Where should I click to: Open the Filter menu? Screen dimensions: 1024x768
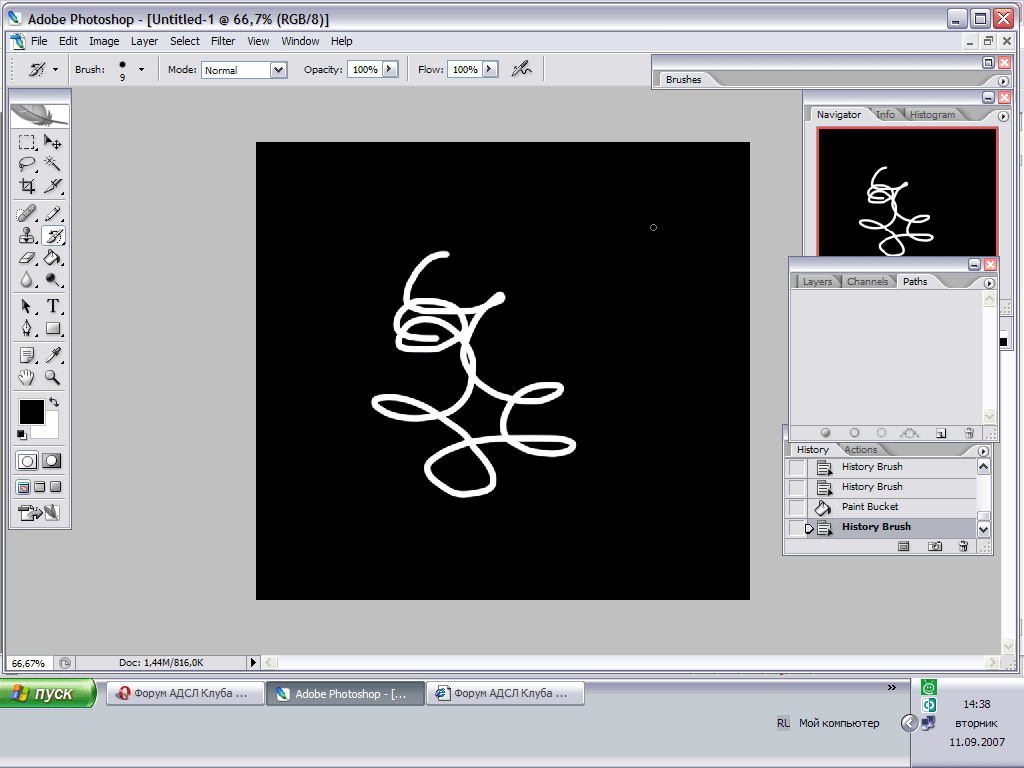coord(223,41)
